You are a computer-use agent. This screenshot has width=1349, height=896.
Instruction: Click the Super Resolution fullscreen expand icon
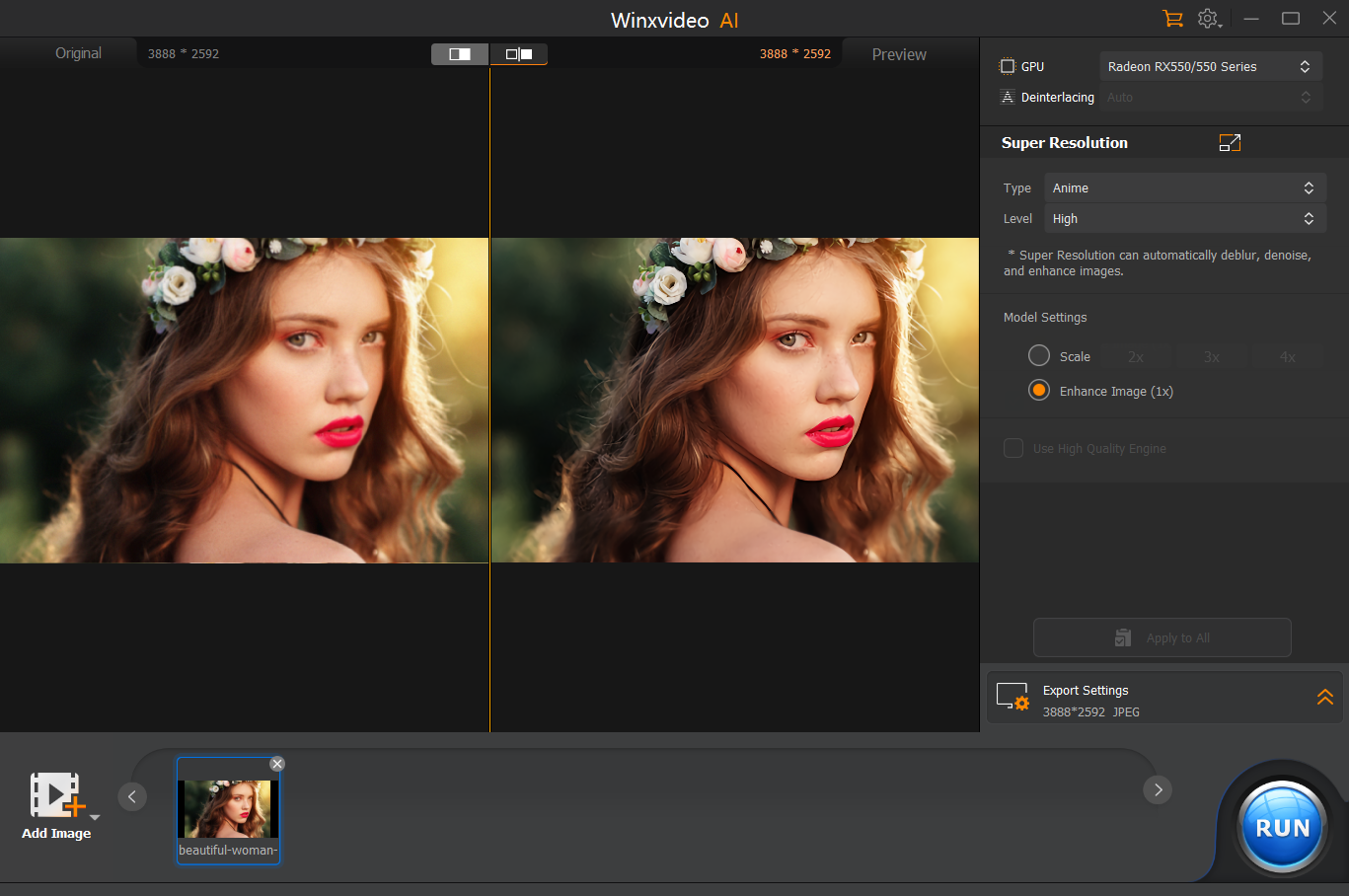click(1230, 142)
